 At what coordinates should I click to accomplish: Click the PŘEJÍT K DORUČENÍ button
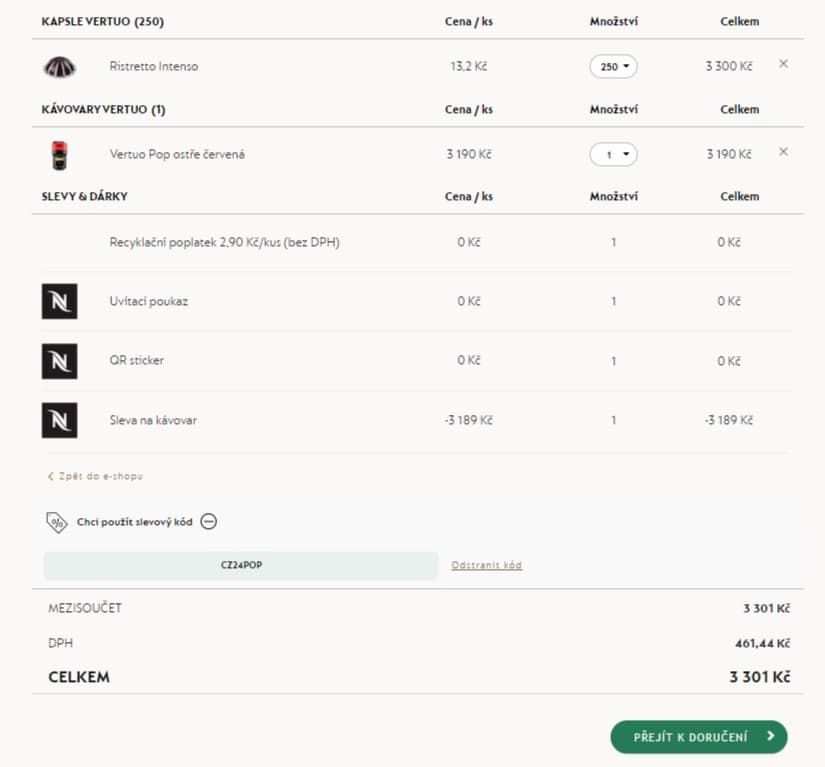coord(699,736)
